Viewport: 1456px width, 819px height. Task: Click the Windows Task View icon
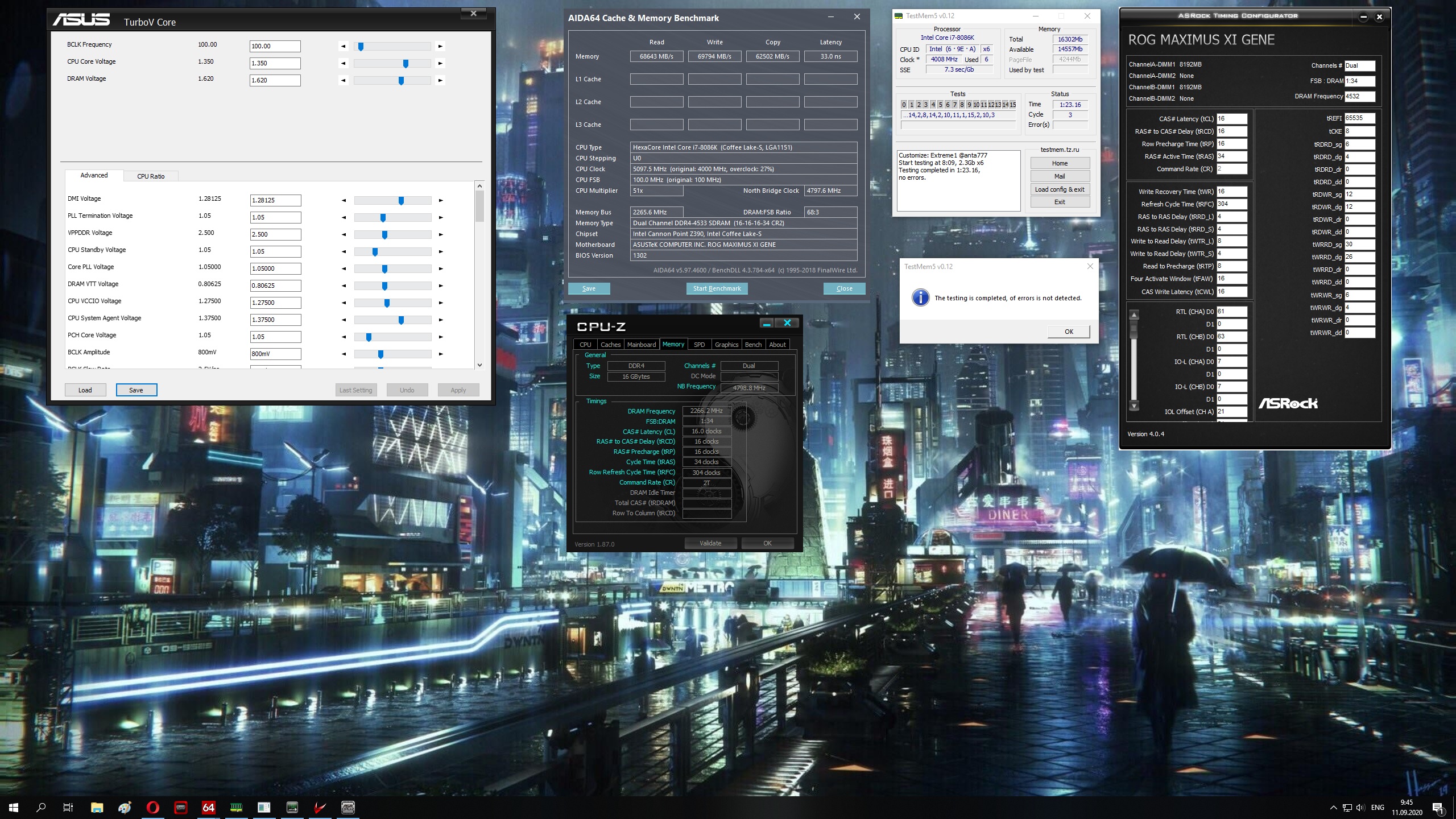(68, 807)
